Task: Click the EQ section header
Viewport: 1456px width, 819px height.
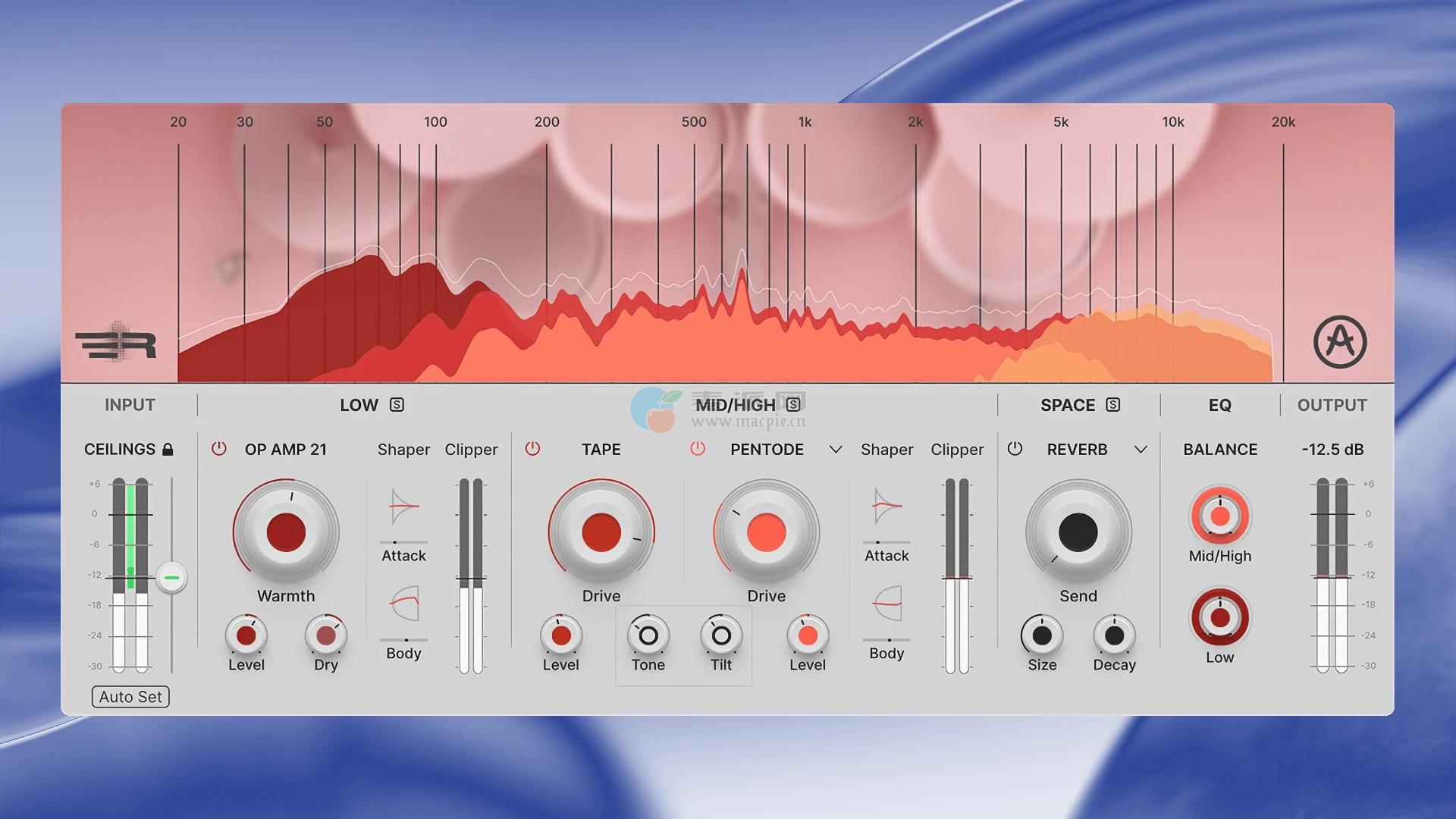Action: 1220,405
